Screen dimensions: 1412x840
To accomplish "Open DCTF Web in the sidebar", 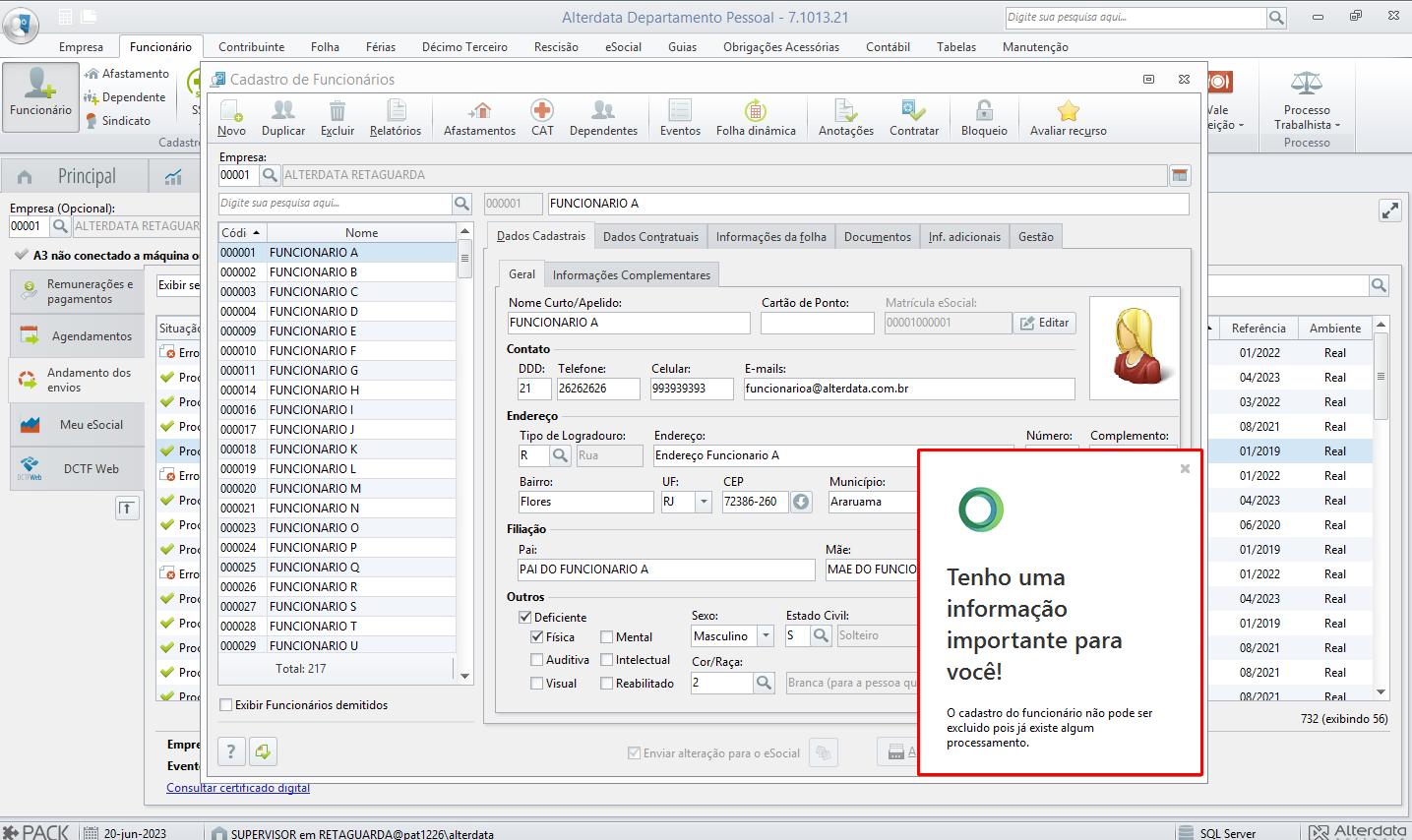I will click(78, 469).
